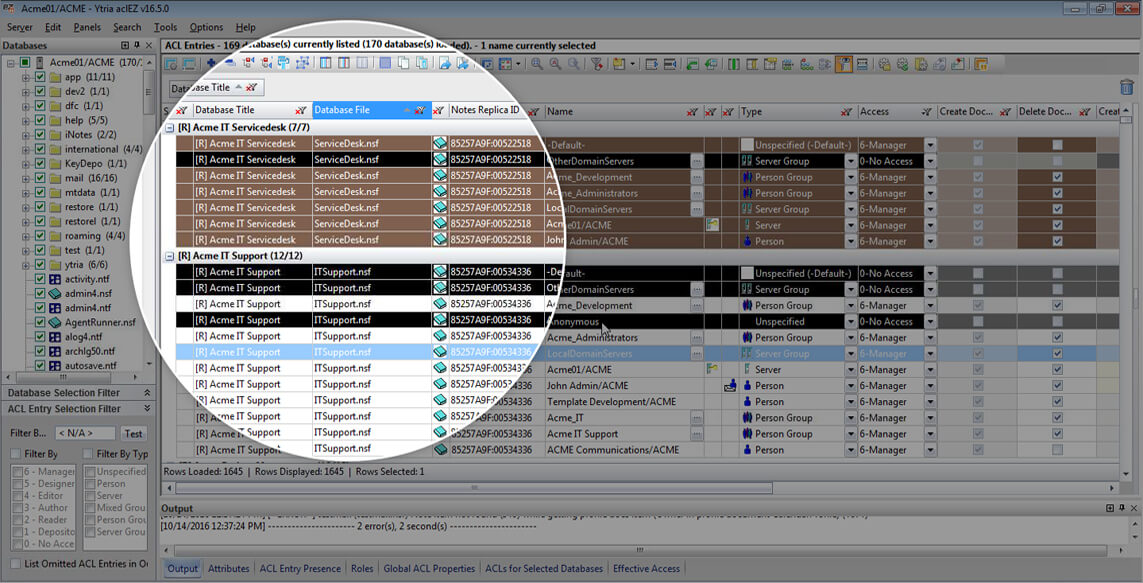Click the green double-bar column toolbar icon
Viewport: 1143px width, 583px height.
tap(734, 64)
